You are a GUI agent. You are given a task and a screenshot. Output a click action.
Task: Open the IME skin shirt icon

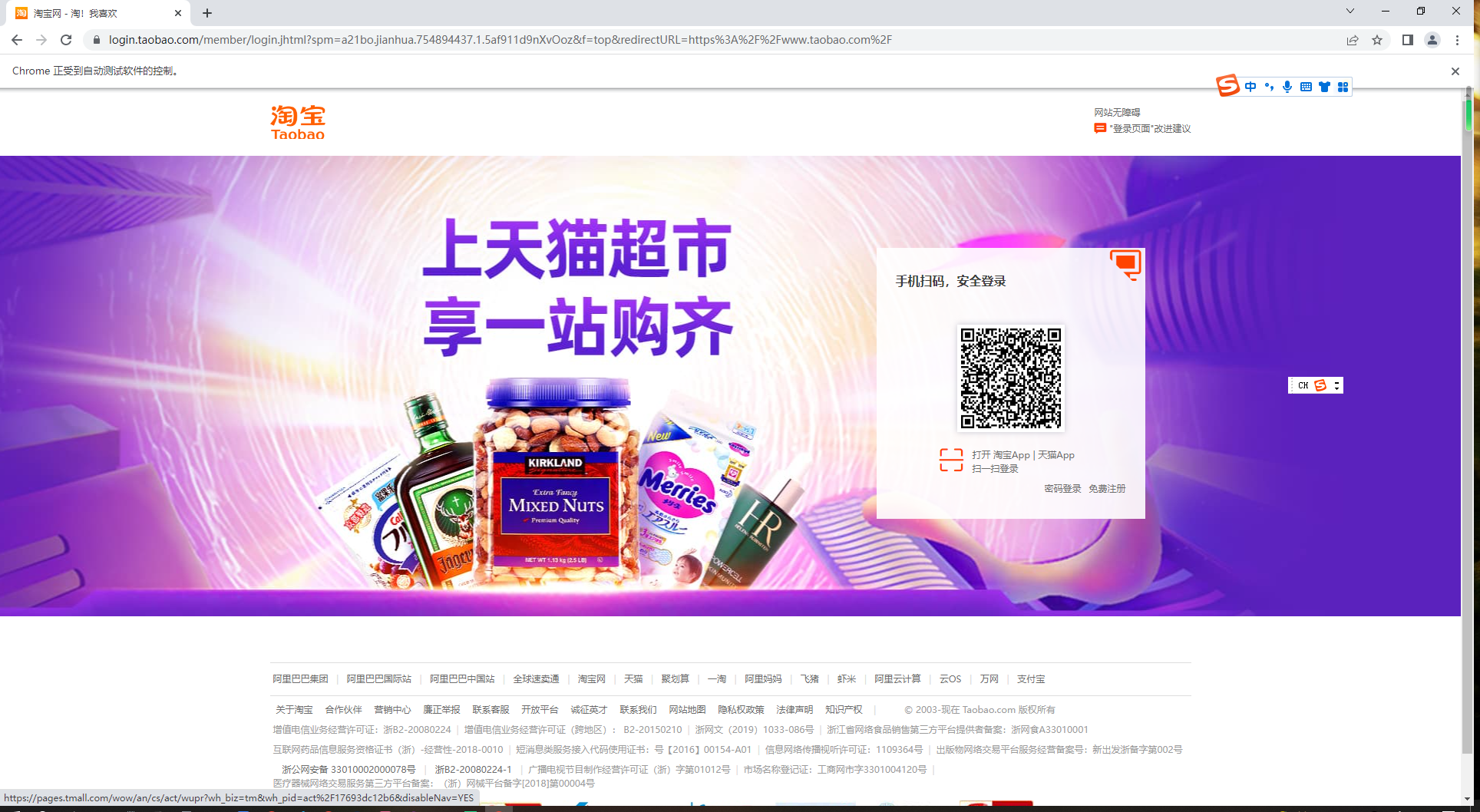[x=1324, y=87]
